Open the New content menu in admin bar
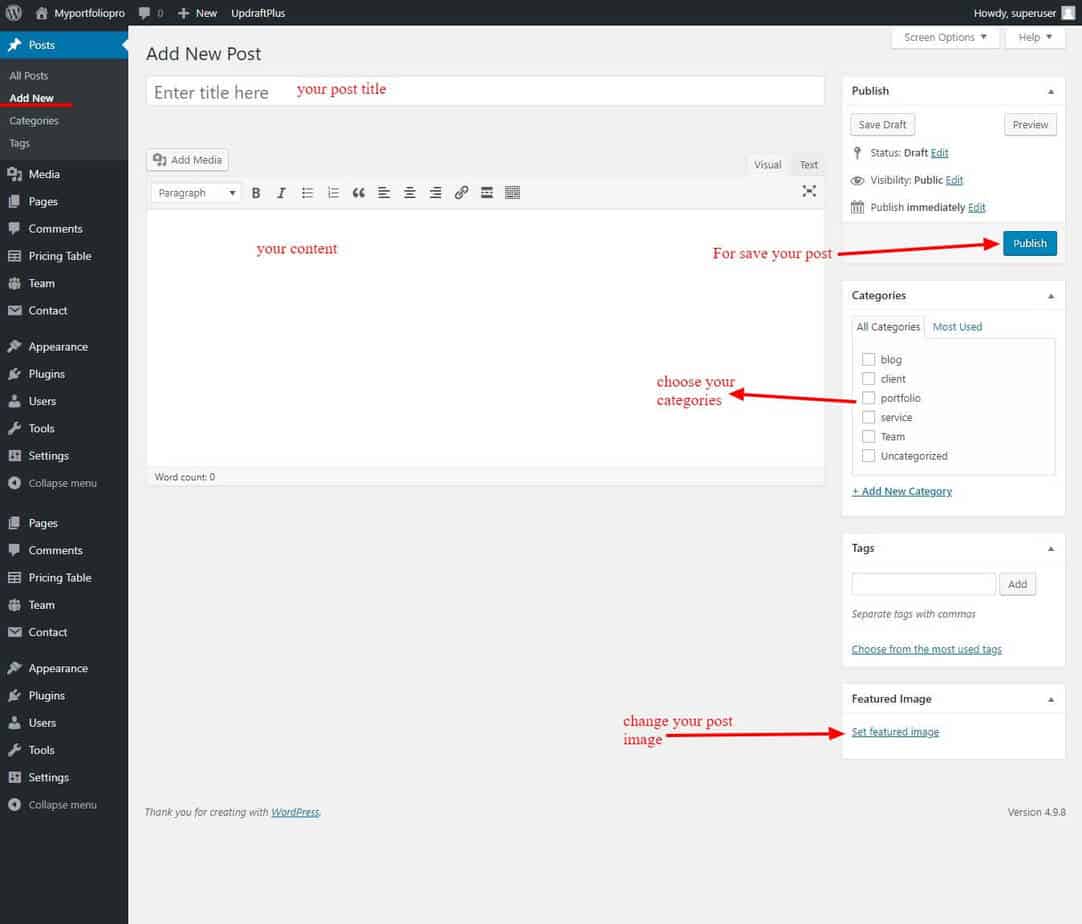Screen dimensions: 1082x924 (197, 13)
